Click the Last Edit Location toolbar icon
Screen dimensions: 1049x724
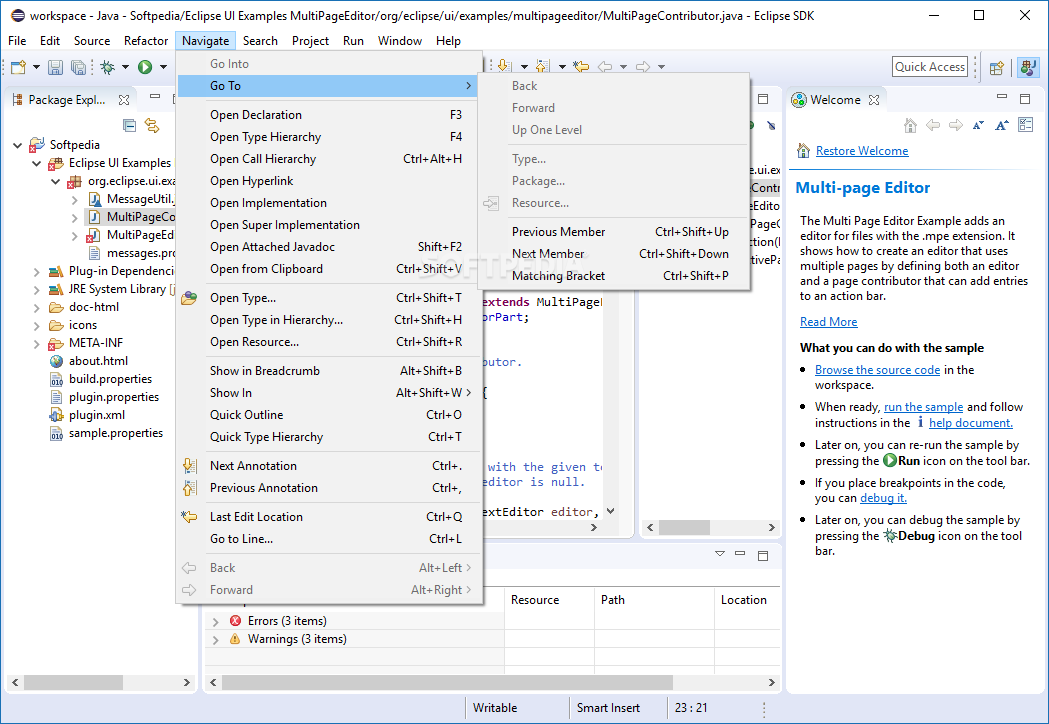[581, 66]
